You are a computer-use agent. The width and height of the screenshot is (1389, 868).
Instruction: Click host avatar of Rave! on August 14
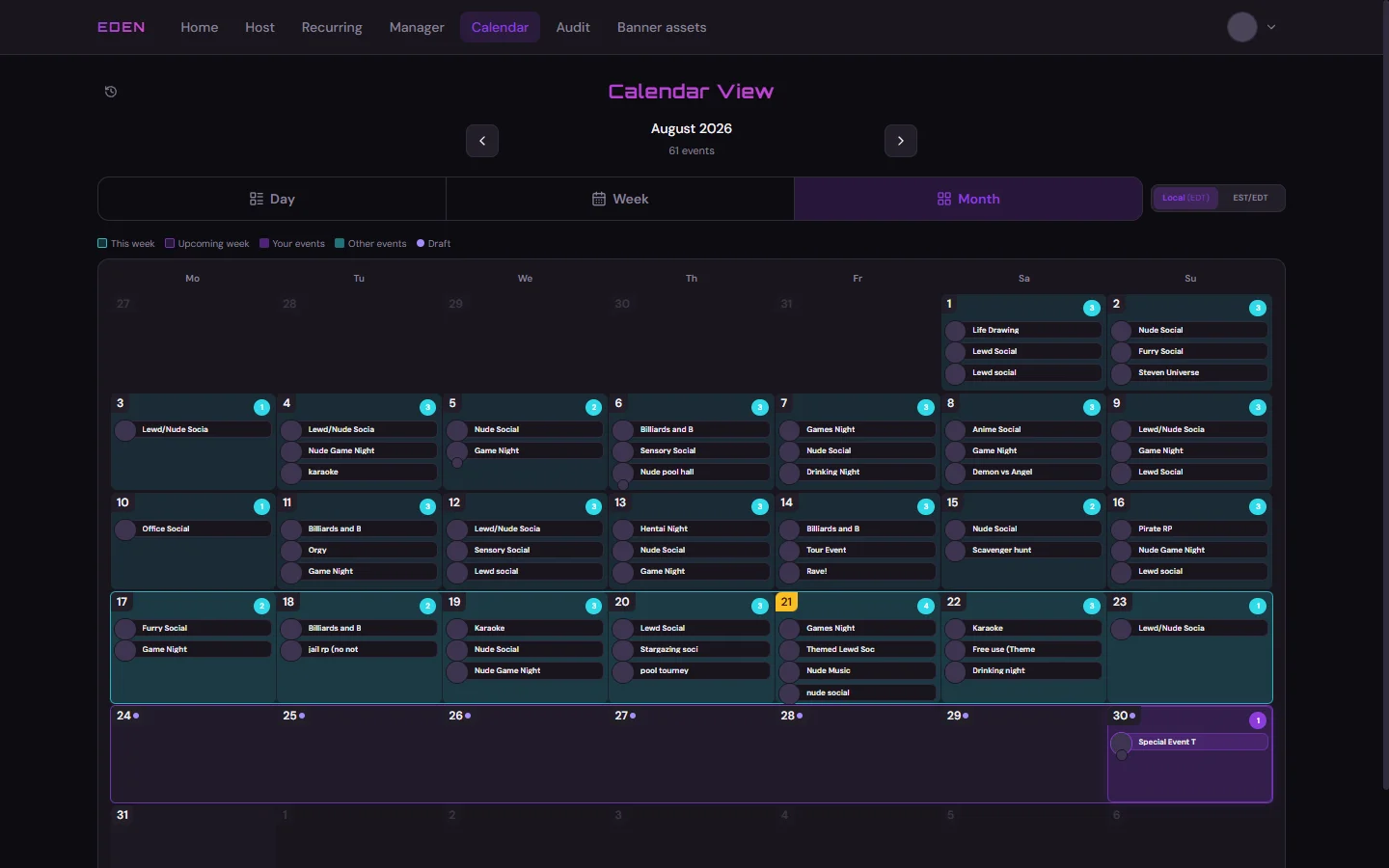point(790,572)
